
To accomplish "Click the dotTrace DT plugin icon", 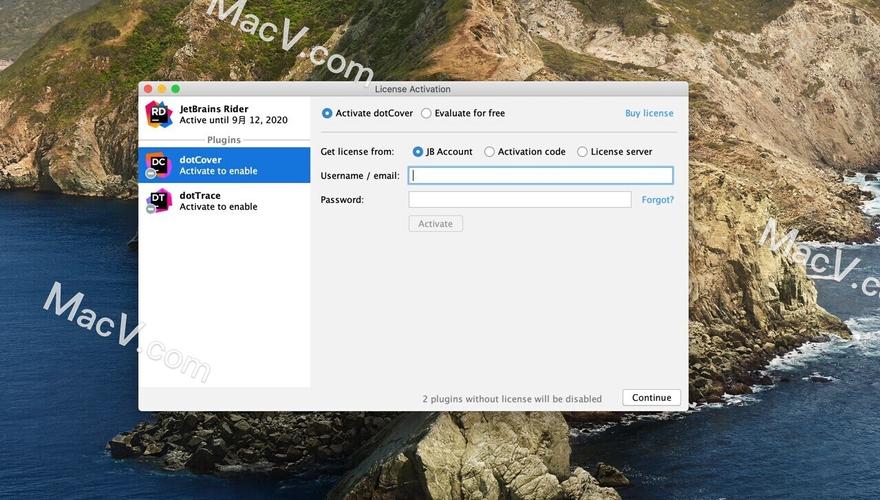I will 158,201.
